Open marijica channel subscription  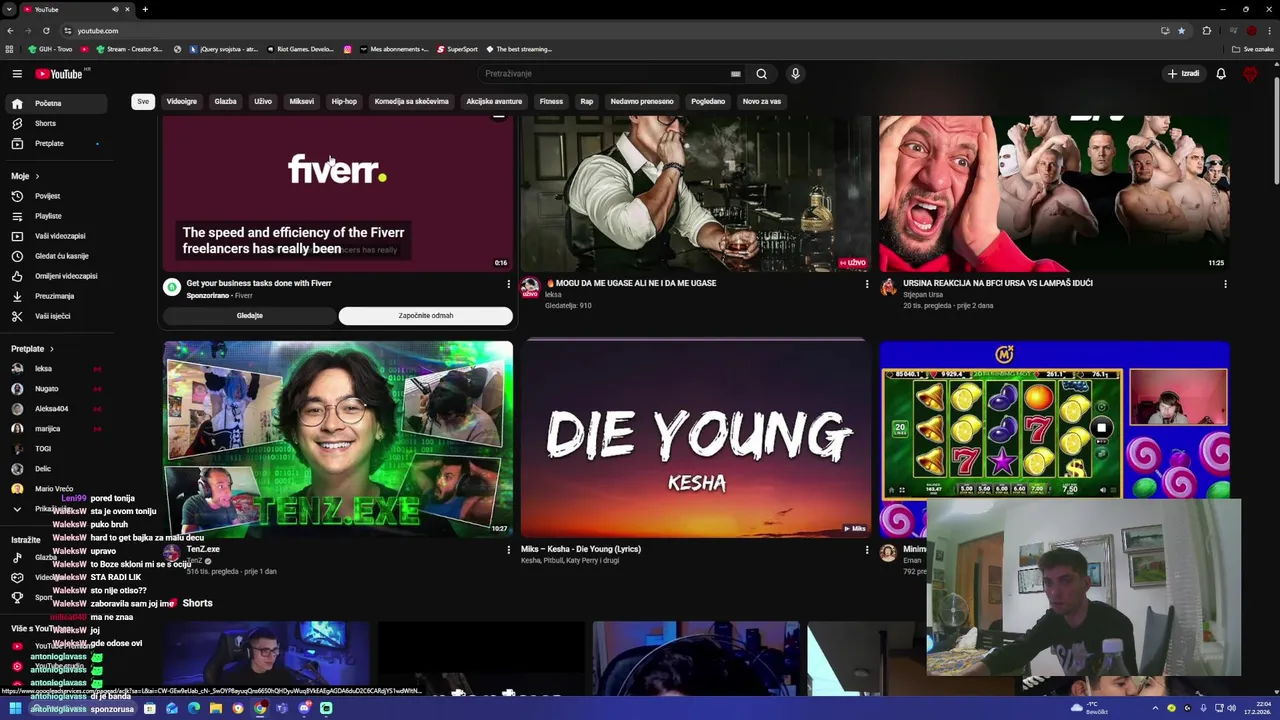(56, 428)
